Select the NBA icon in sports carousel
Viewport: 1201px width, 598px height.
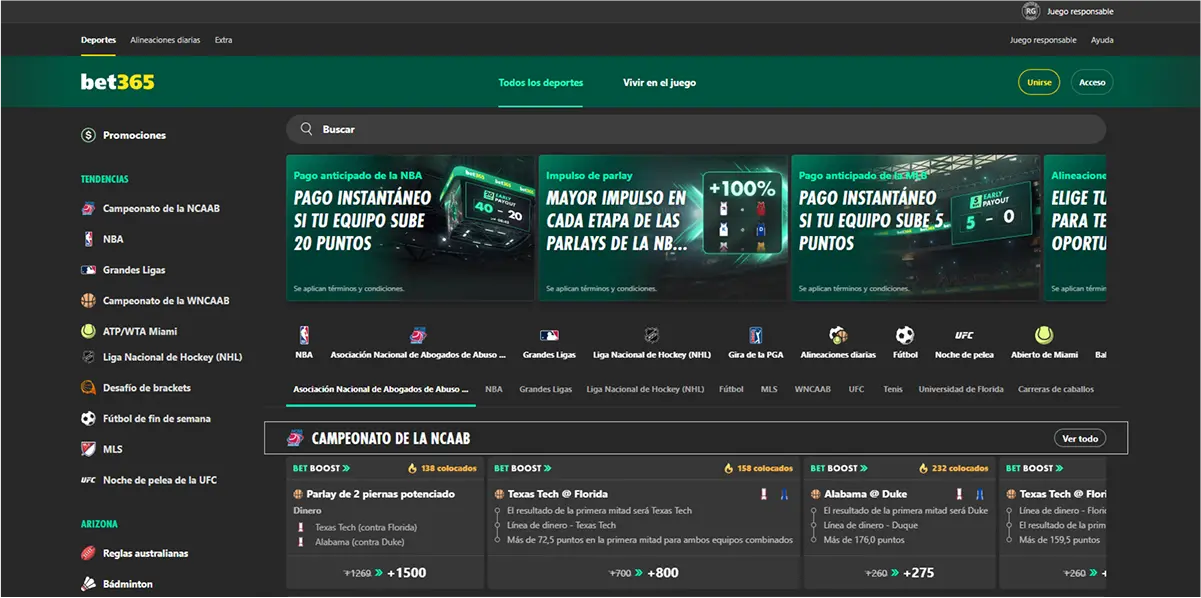tap(304, 336)
